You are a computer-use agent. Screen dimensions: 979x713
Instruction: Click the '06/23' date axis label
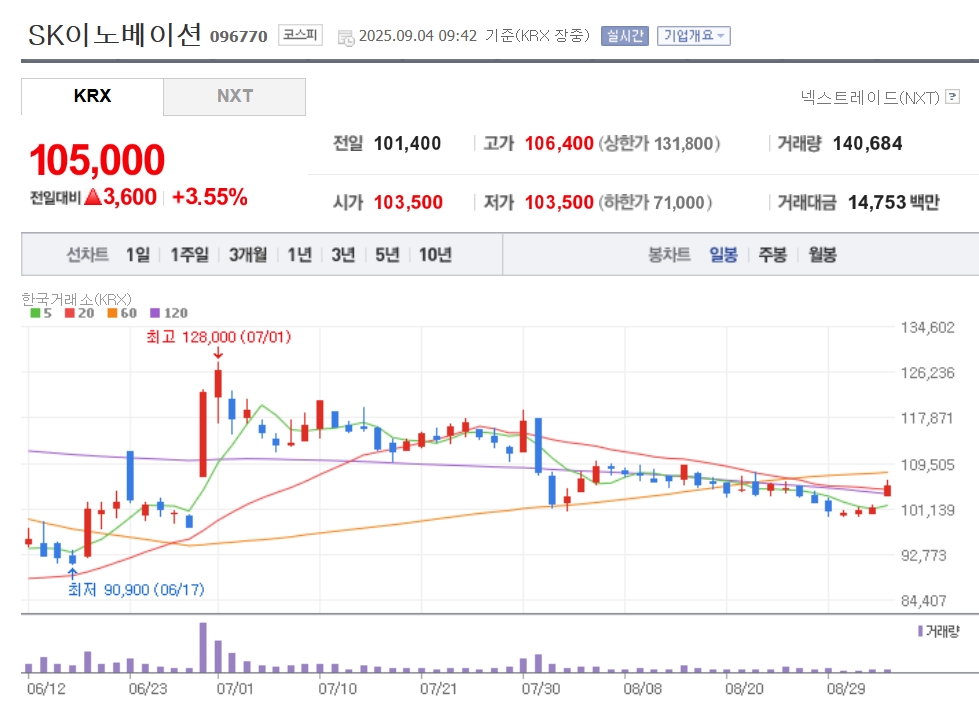click(148, 689)
